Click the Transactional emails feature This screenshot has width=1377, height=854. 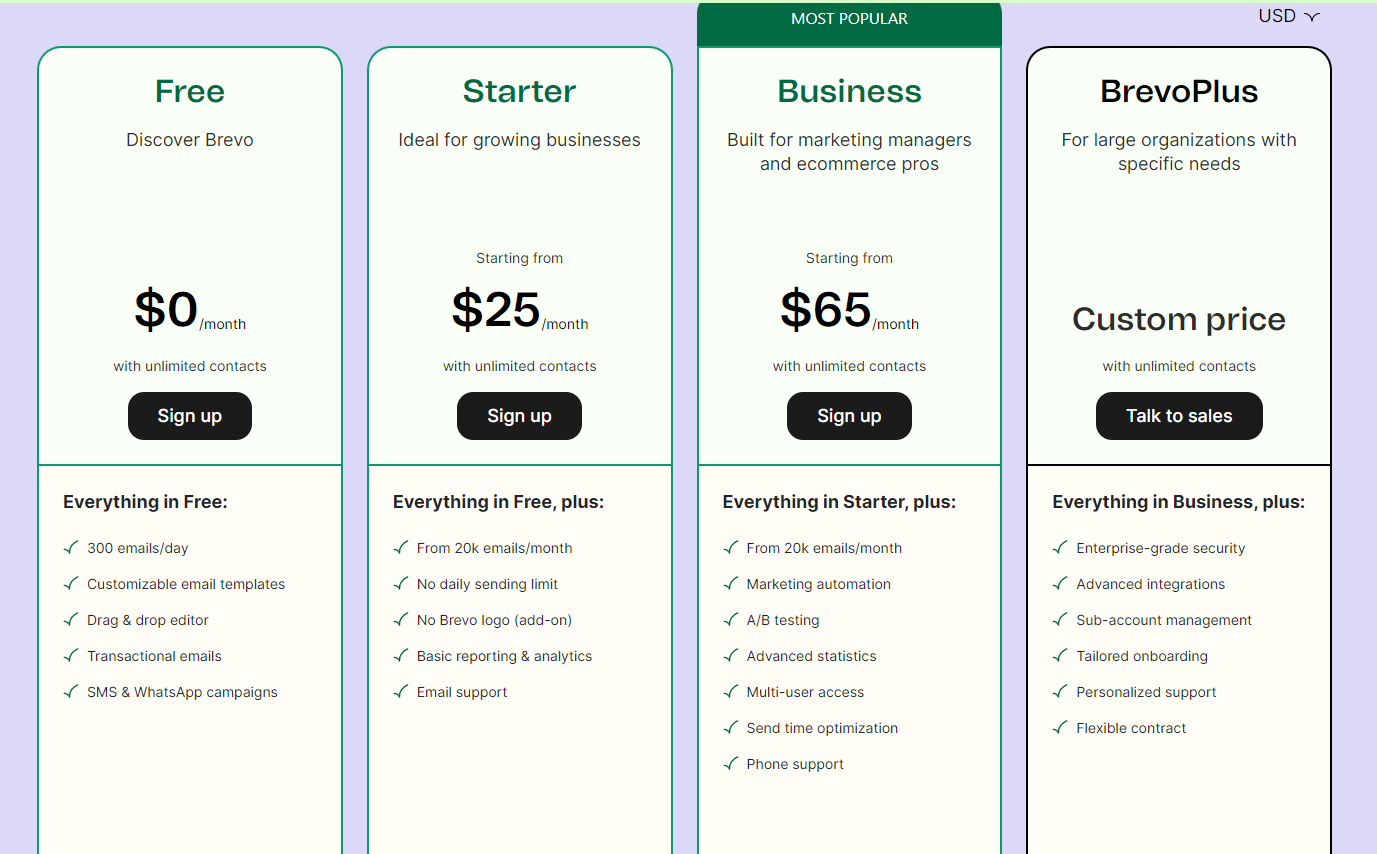point(154,656)
